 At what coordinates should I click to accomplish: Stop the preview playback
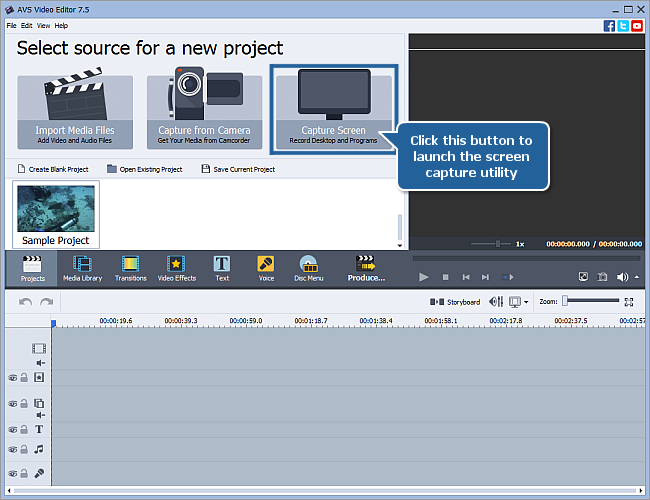pyautogui.click(x=446, y=277)
